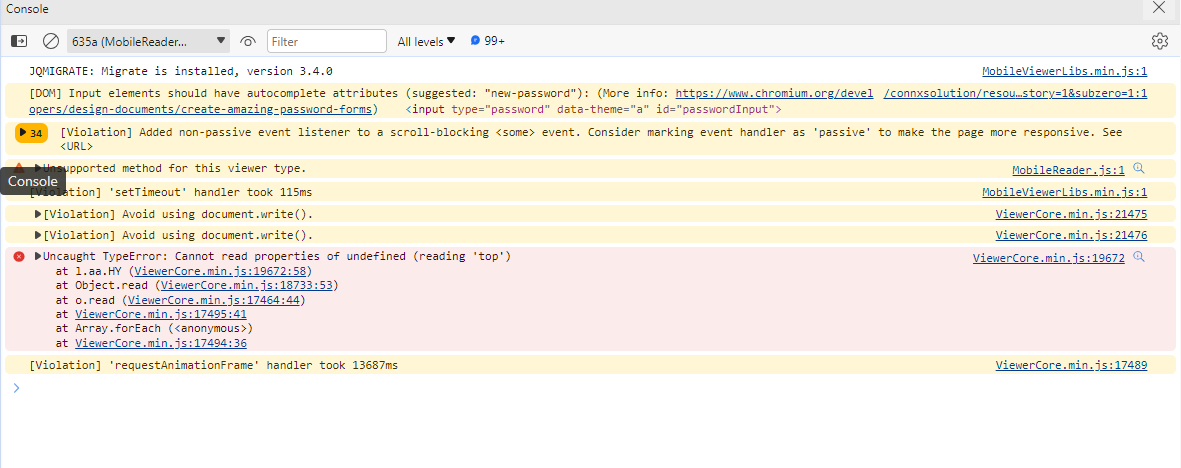Click the red error icon on TypeError
1181x468 pixels.
click(19, 257)
